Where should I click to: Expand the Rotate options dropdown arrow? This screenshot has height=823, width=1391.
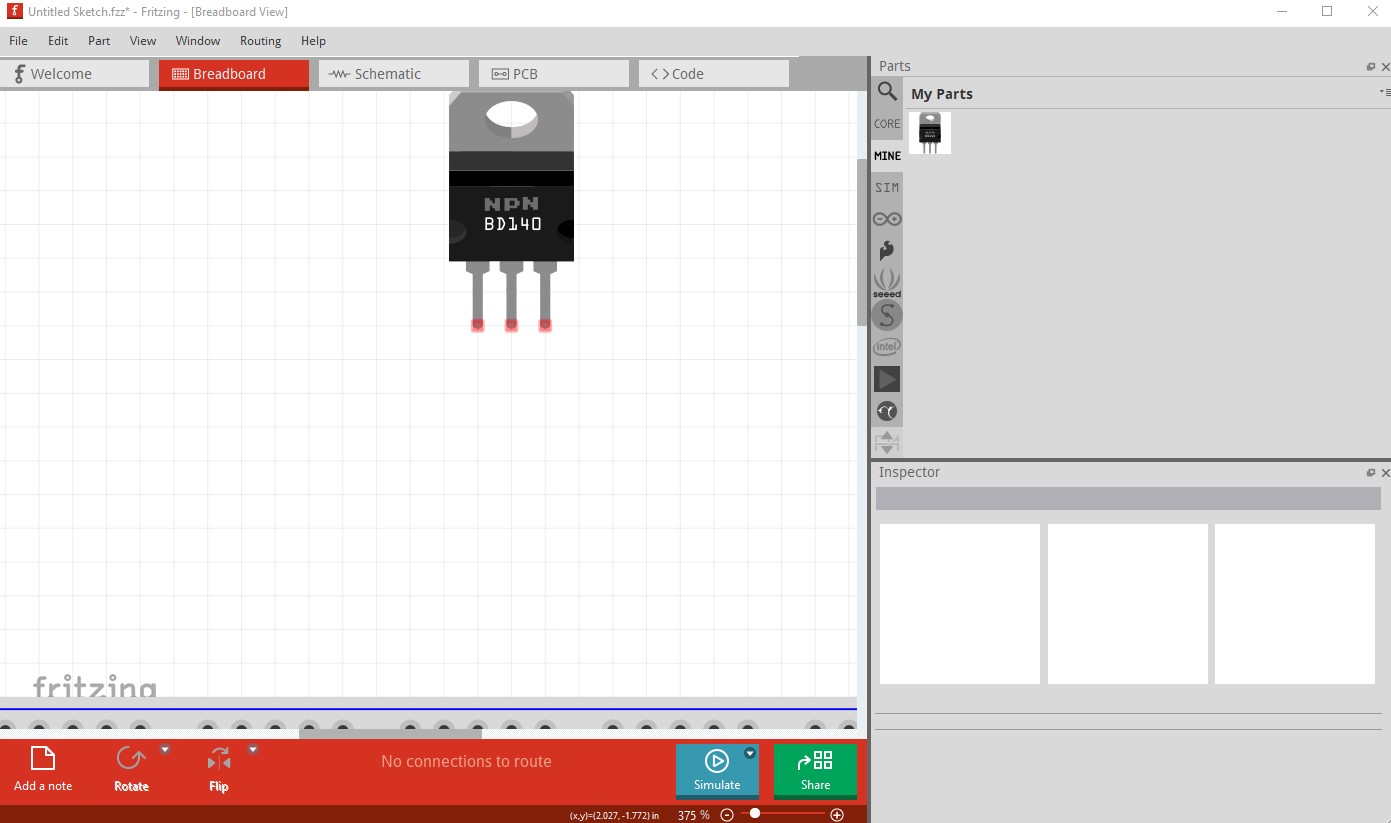coord(165,749)
